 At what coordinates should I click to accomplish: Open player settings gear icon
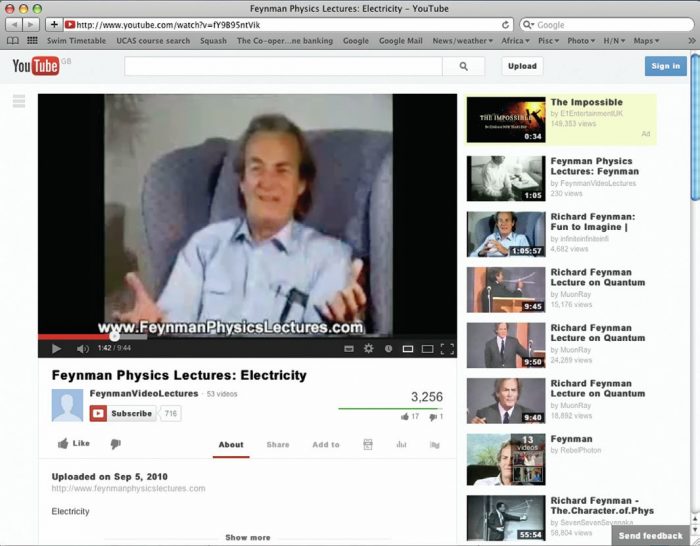pos(368,348)
